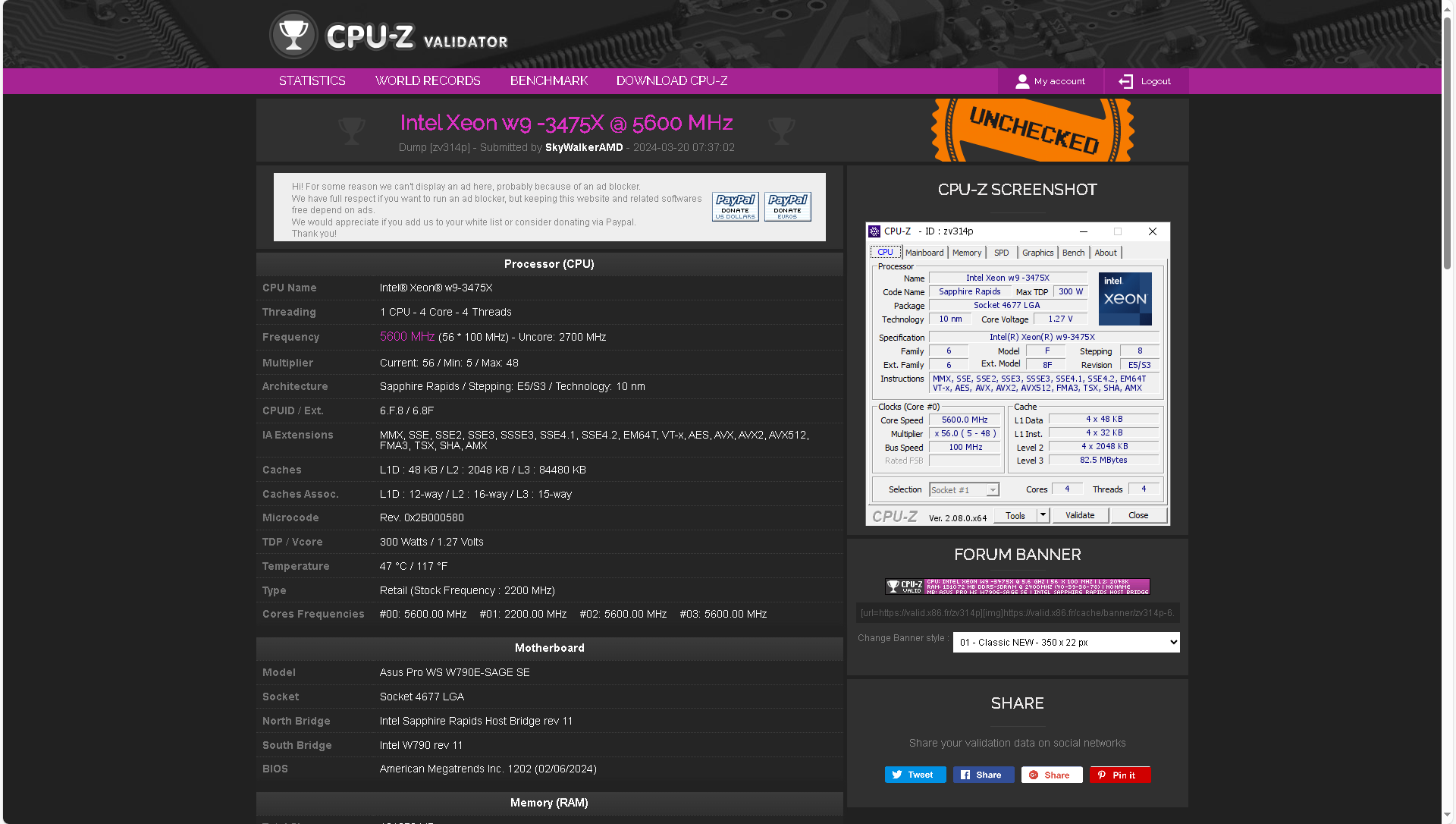Open the WORLD RECORDS page
The width and height of the screenshot is (1456, 824).
[x=428, y=80]
